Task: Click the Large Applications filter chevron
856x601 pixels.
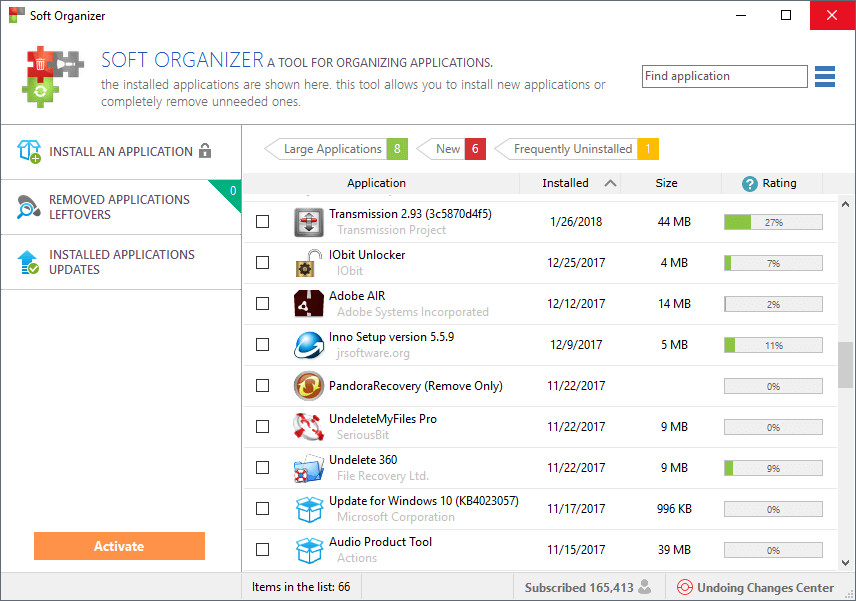Action: coord(270,147)
